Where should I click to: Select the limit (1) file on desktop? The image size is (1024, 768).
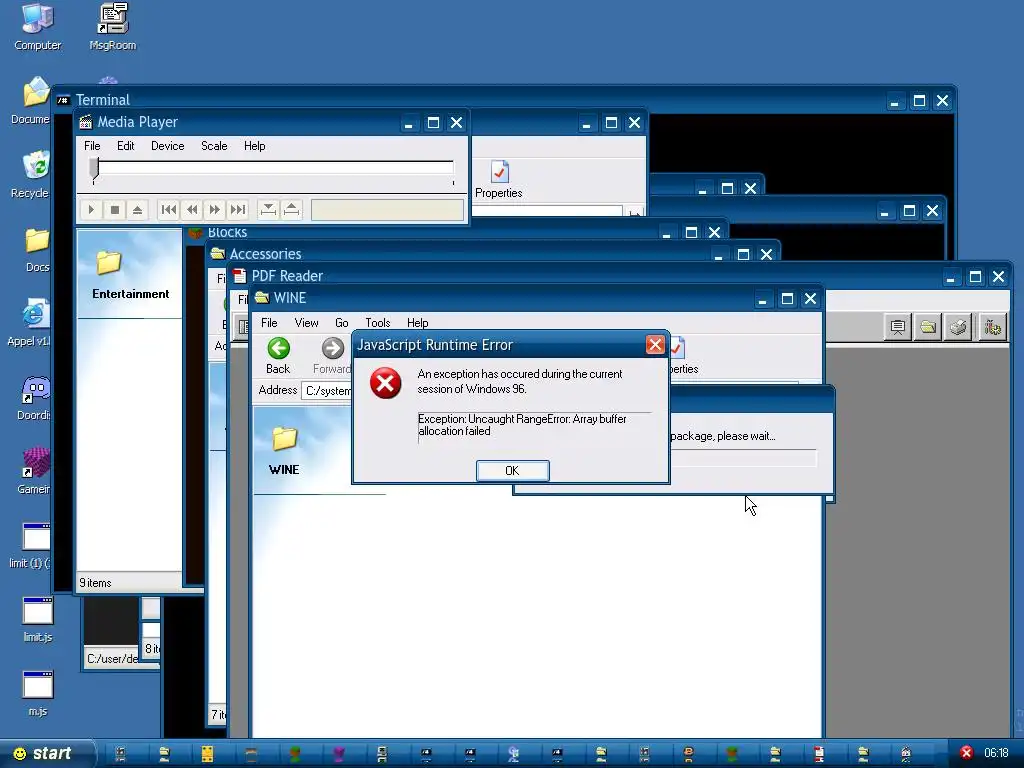click(30, 545)
